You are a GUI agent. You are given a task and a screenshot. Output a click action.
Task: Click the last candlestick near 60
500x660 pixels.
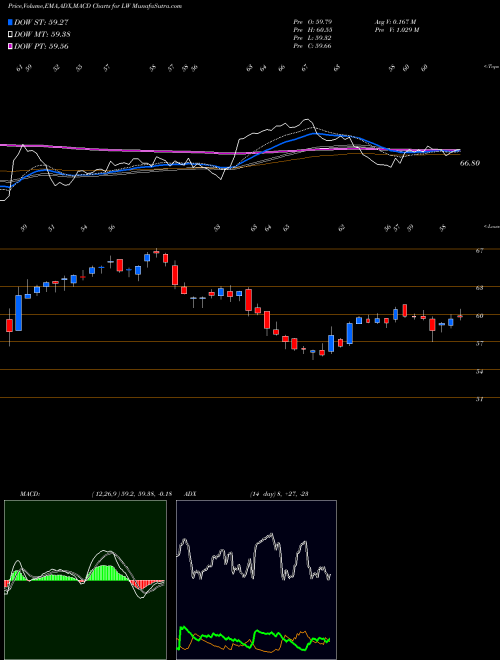tap(460, 315)
